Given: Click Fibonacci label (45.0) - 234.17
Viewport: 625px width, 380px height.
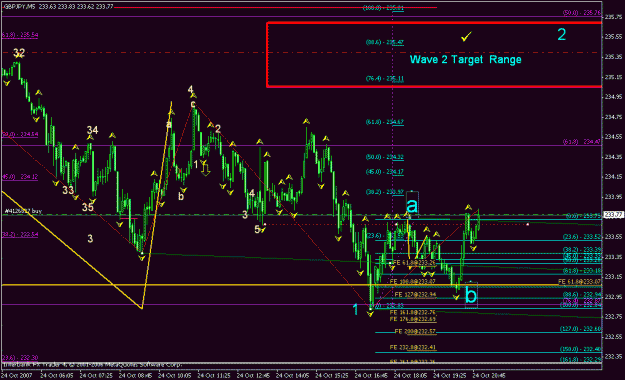Looking at the screenshot, I should (385, 172).
